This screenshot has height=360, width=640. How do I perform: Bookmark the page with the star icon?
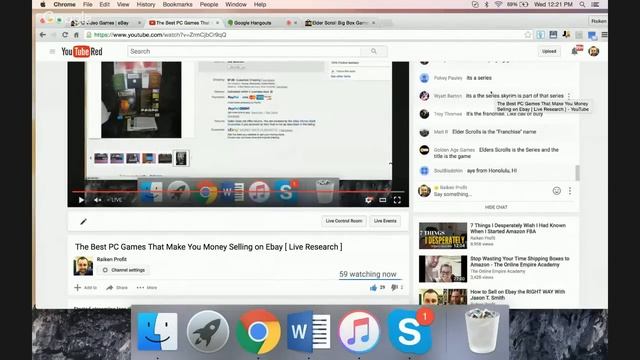[527, 35]
